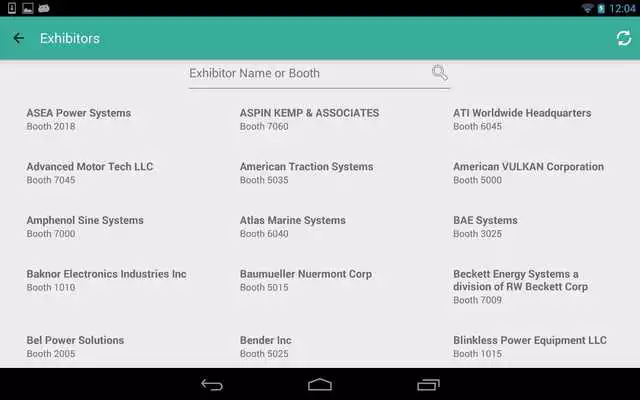Open ASPIN KEMP & ASSOCIATES exhibitor

point(309,119)
